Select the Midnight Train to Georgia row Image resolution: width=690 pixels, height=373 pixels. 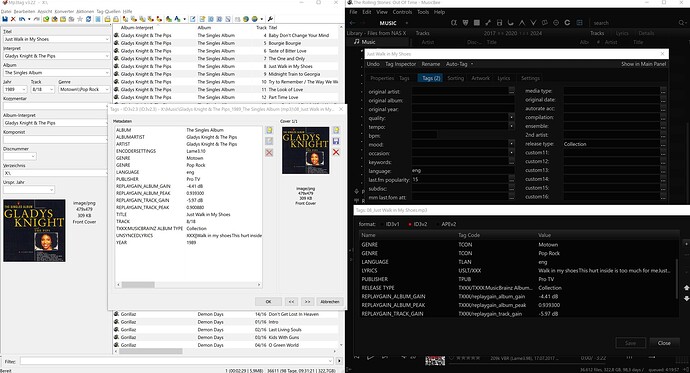coord(226,74)
